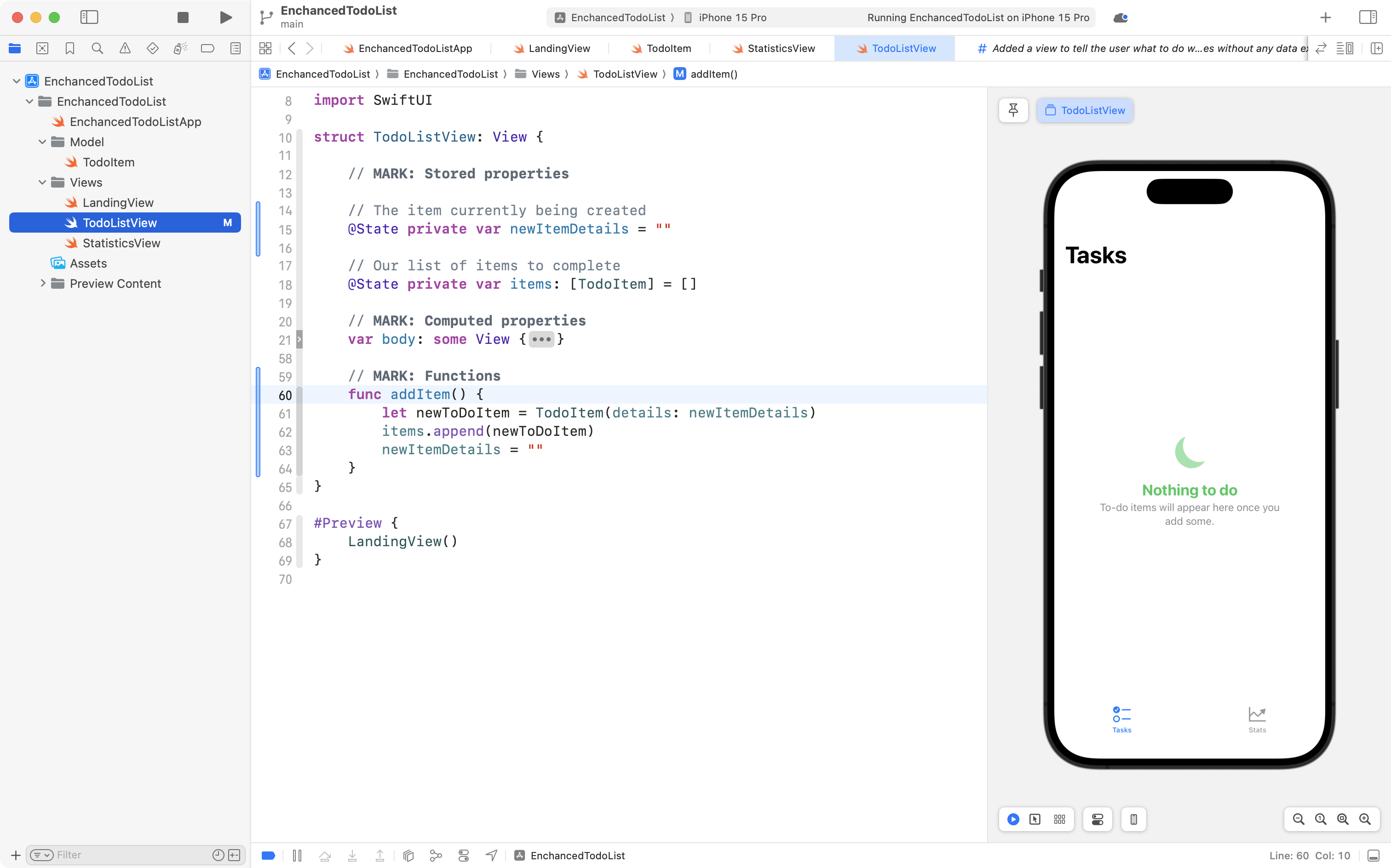Start Live Preview with the play icon
The height and width of the screenshot is (868, 1391).
point(1012,819)
